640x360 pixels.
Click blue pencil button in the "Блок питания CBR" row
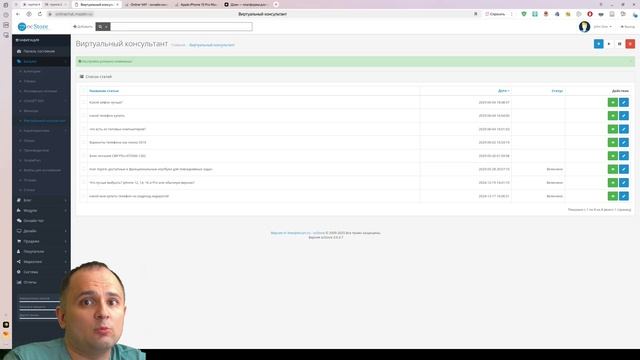click(x=624, y=156)
